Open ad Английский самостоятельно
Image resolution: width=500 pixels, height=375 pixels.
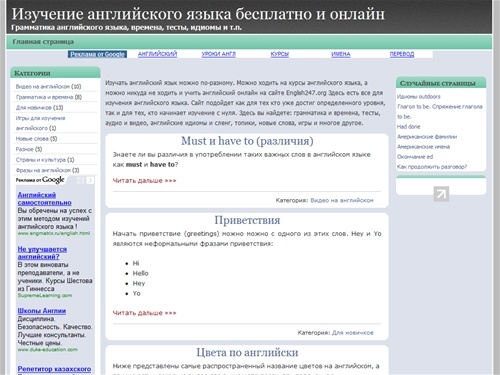coord(44,199)
